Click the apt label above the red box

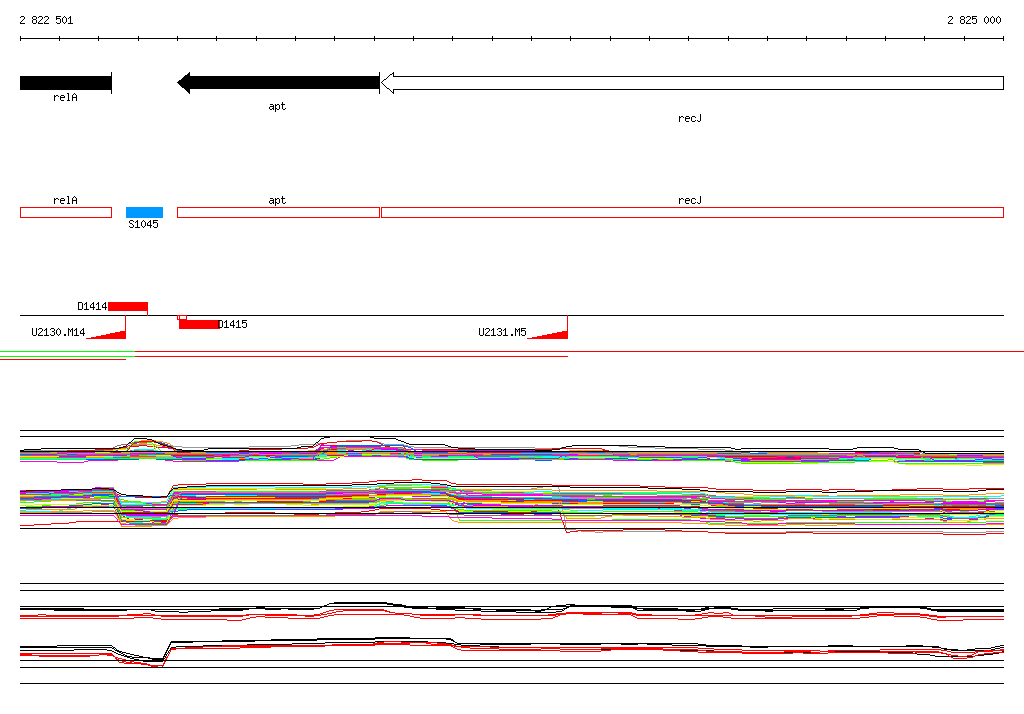277,201
